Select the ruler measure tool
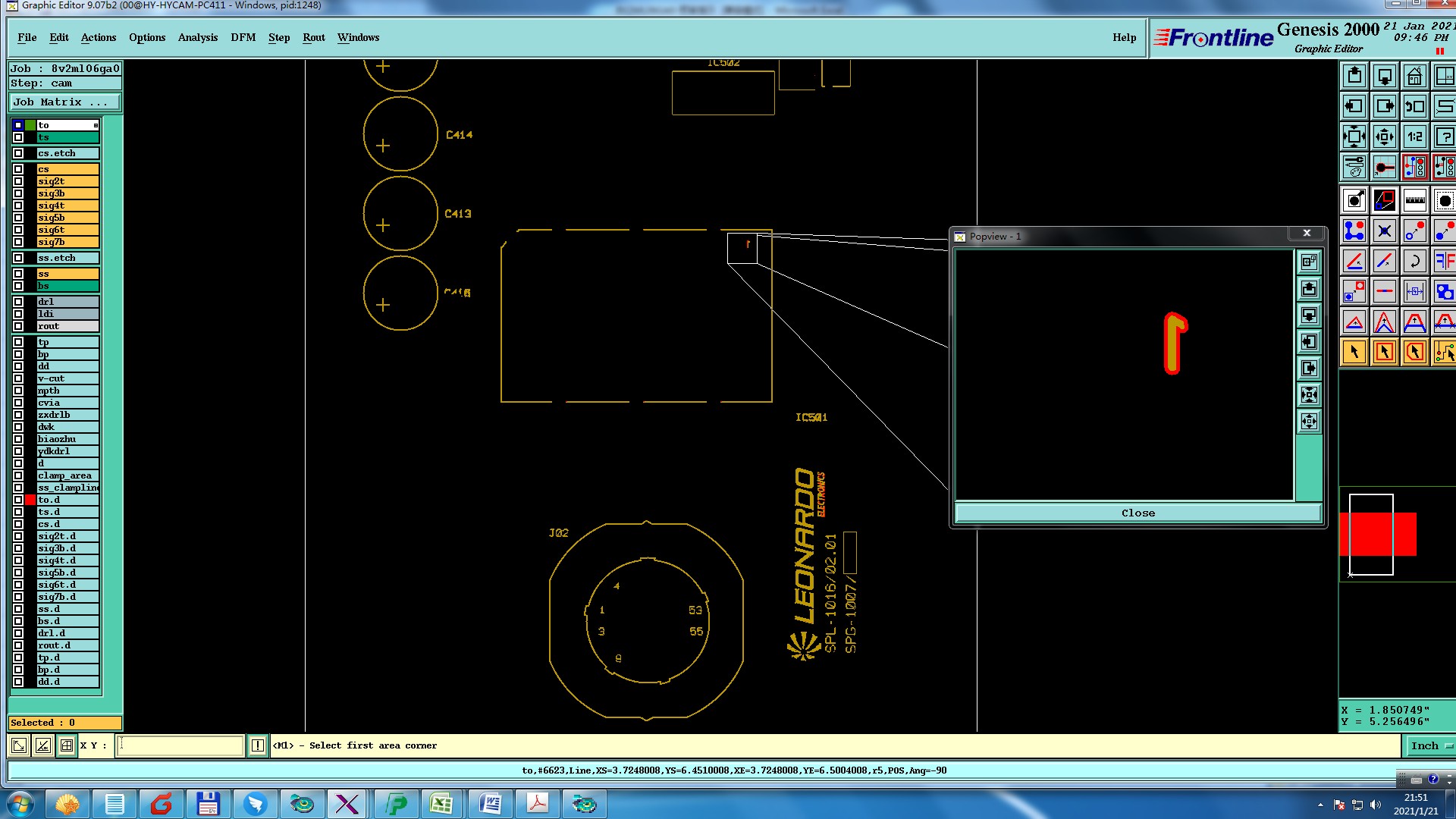Screen dimensions: 1456x819 (x=1414, y=201)
